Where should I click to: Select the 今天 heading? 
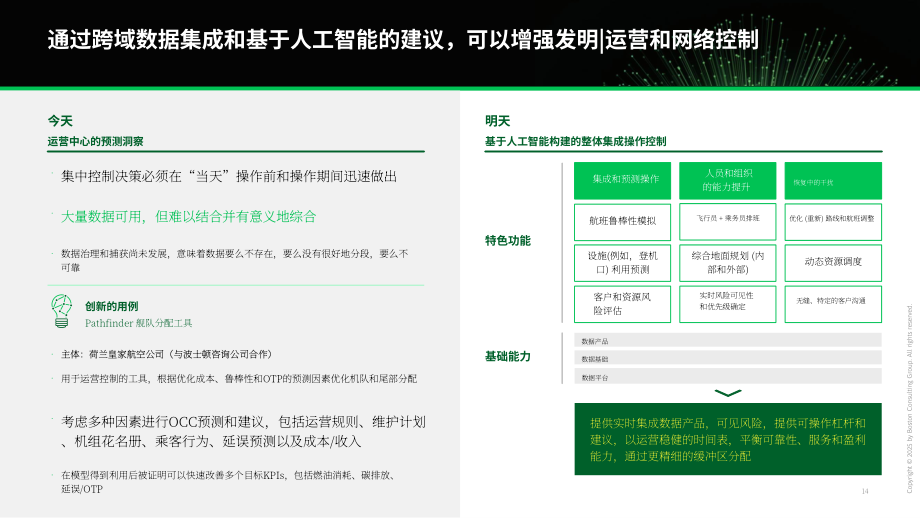[x=60, y=121]
